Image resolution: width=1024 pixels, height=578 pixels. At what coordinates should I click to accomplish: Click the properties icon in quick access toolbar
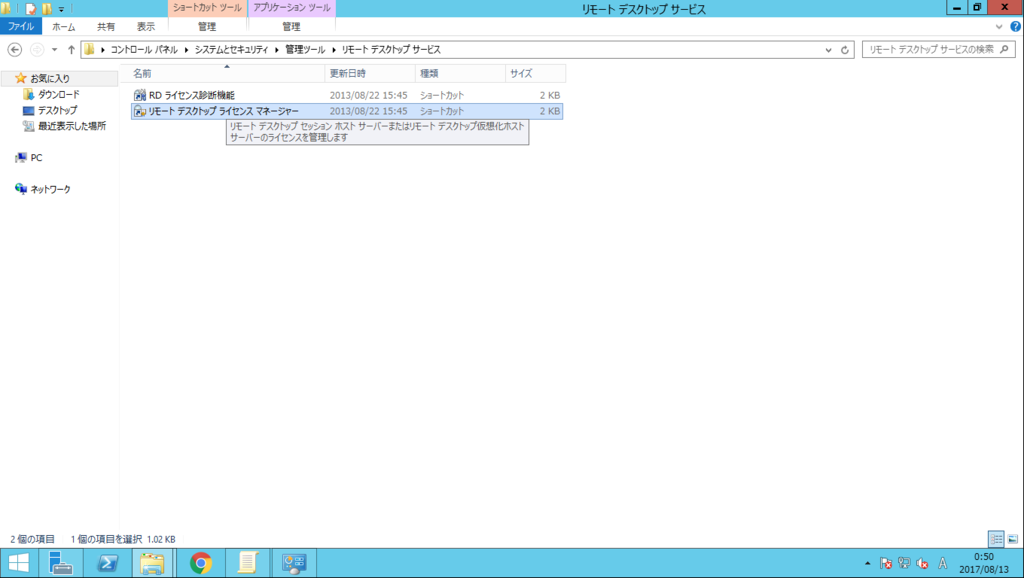31,9
